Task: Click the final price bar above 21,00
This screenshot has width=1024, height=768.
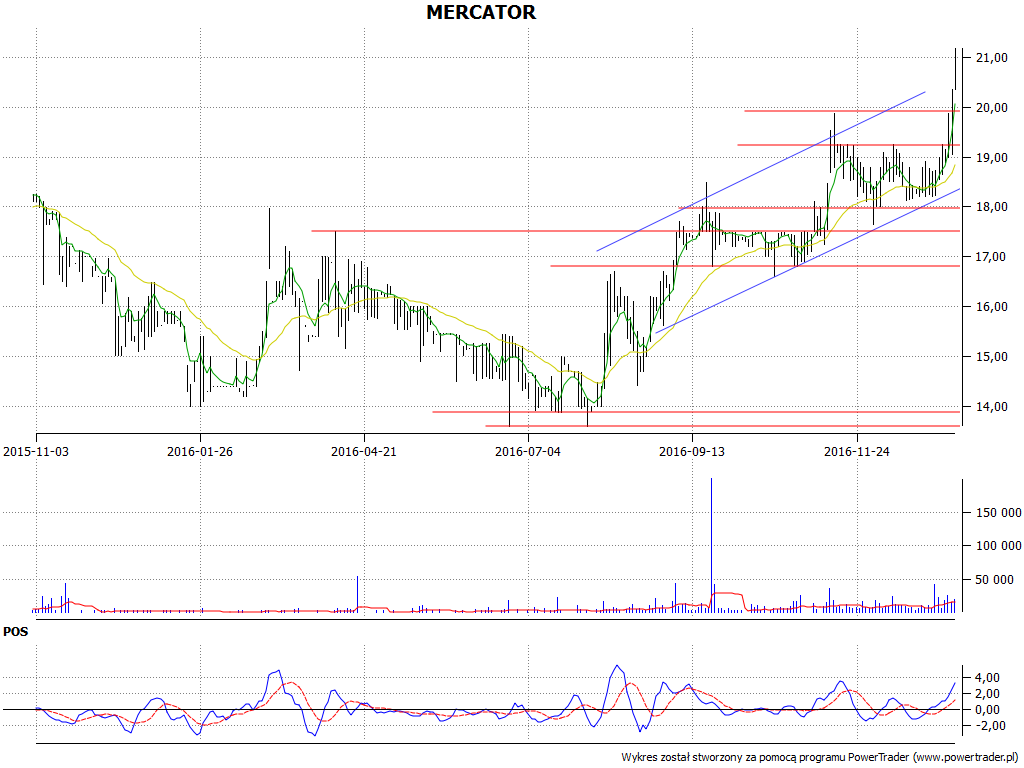Action: pos(955,69)
